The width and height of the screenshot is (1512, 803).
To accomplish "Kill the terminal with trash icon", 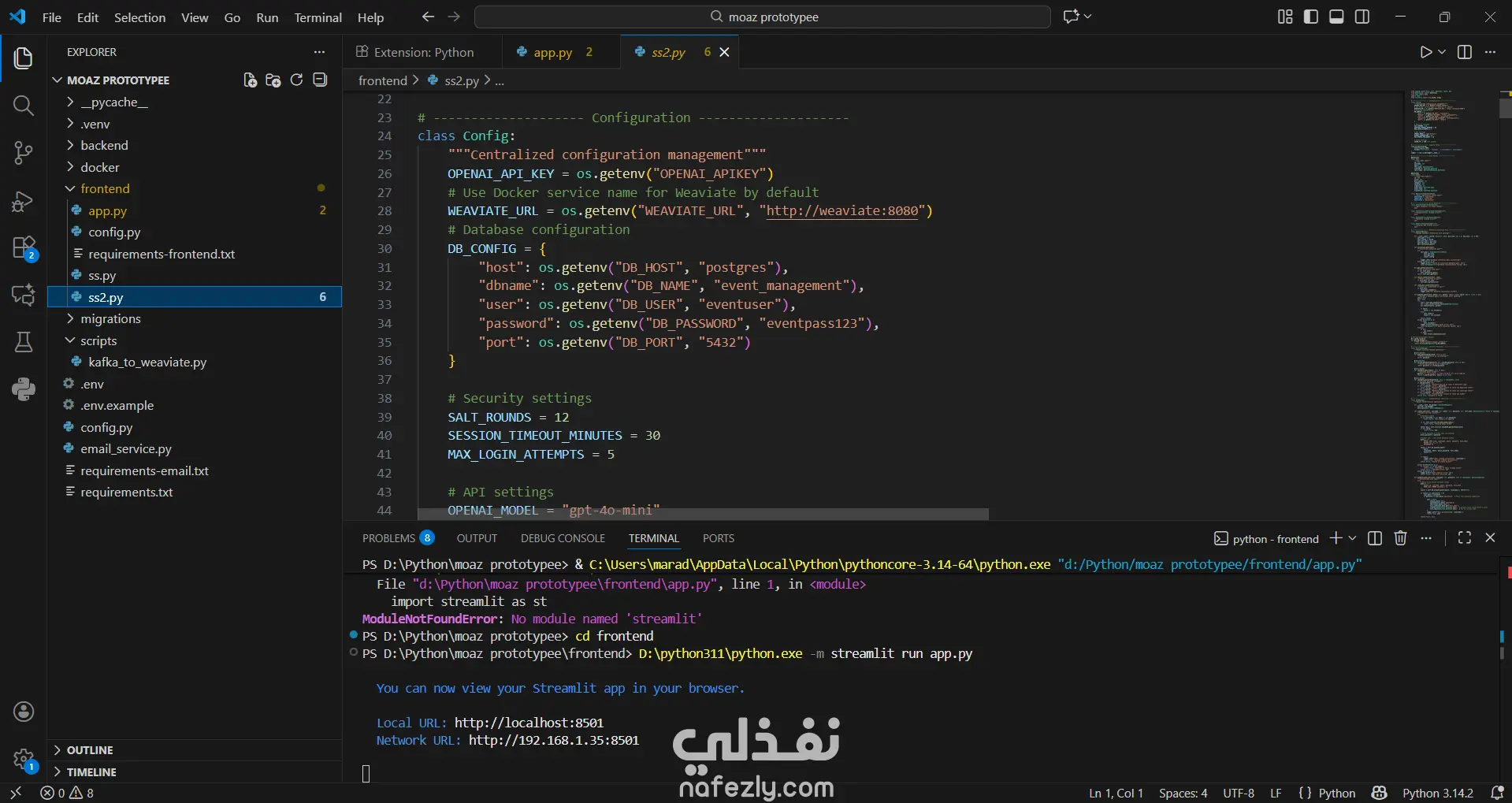I will (1400, 538).
